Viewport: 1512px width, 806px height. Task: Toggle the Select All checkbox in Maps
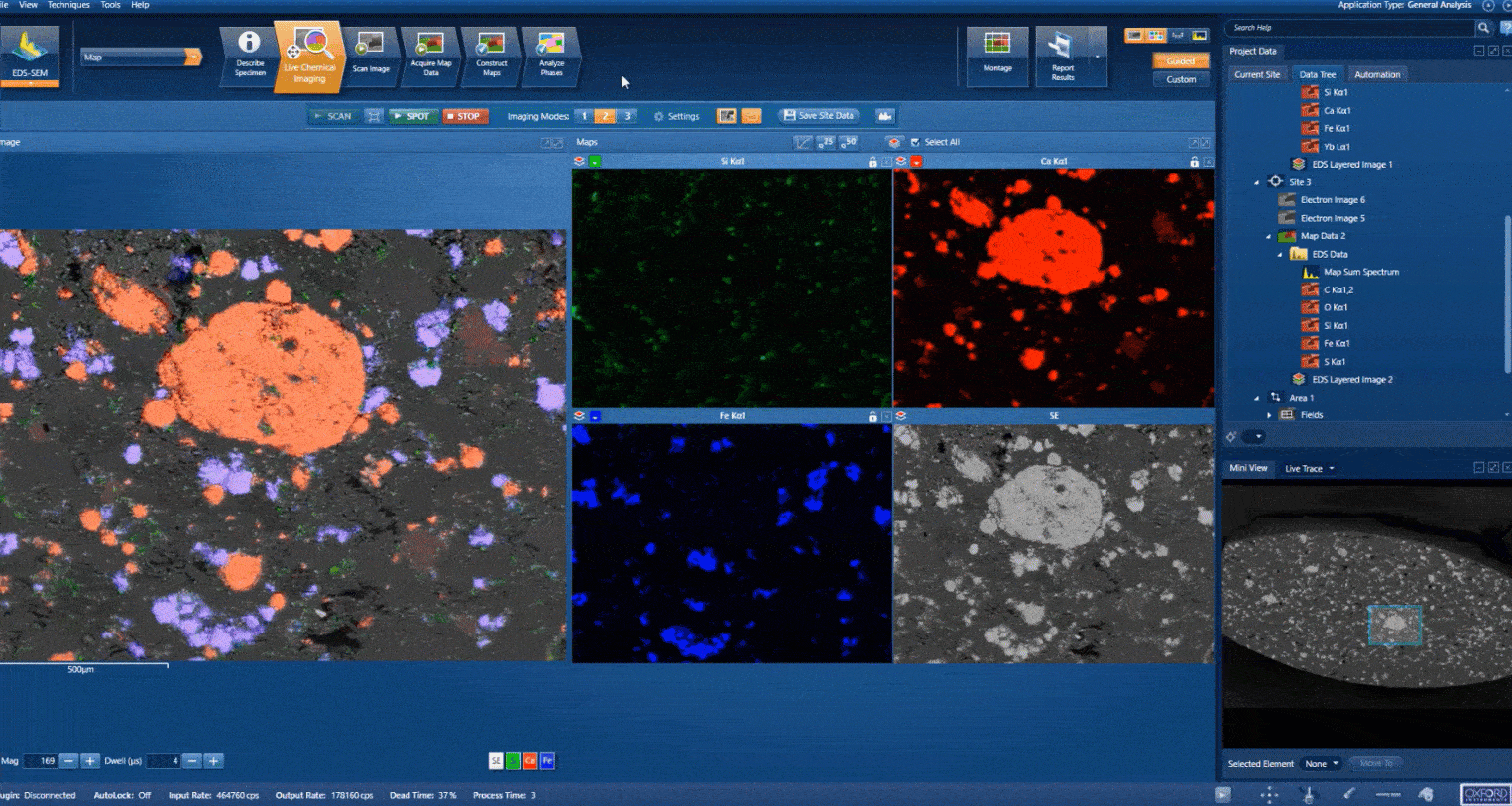point(915,142)
